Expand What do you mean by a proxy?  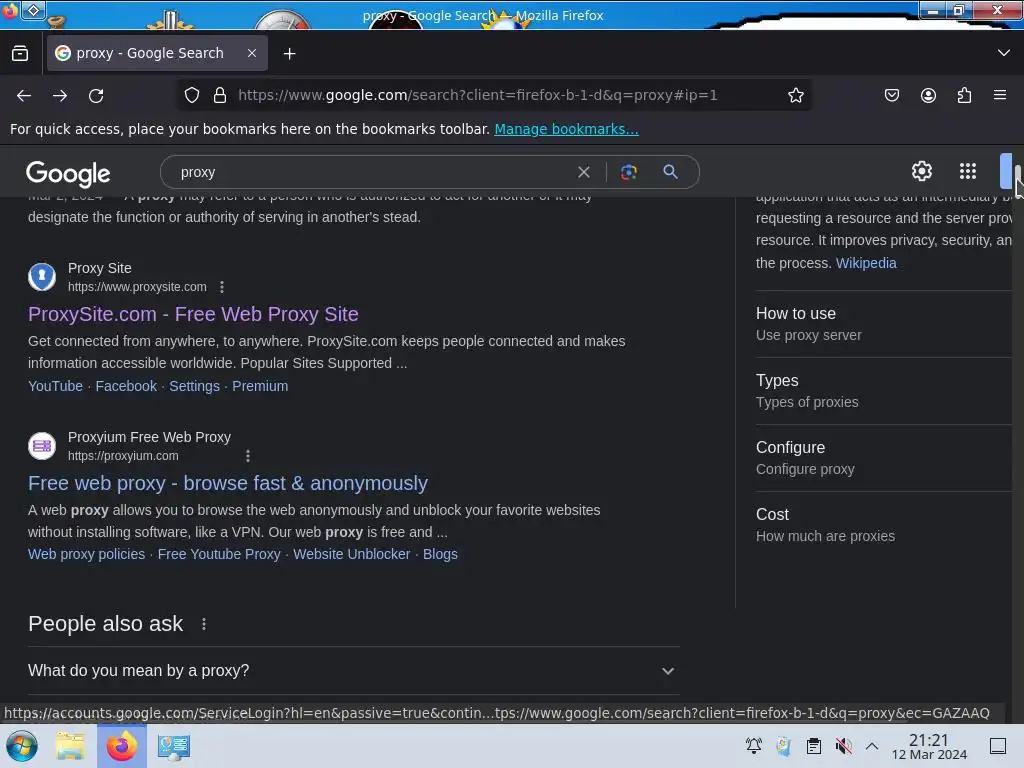click(x=353, y=671)
